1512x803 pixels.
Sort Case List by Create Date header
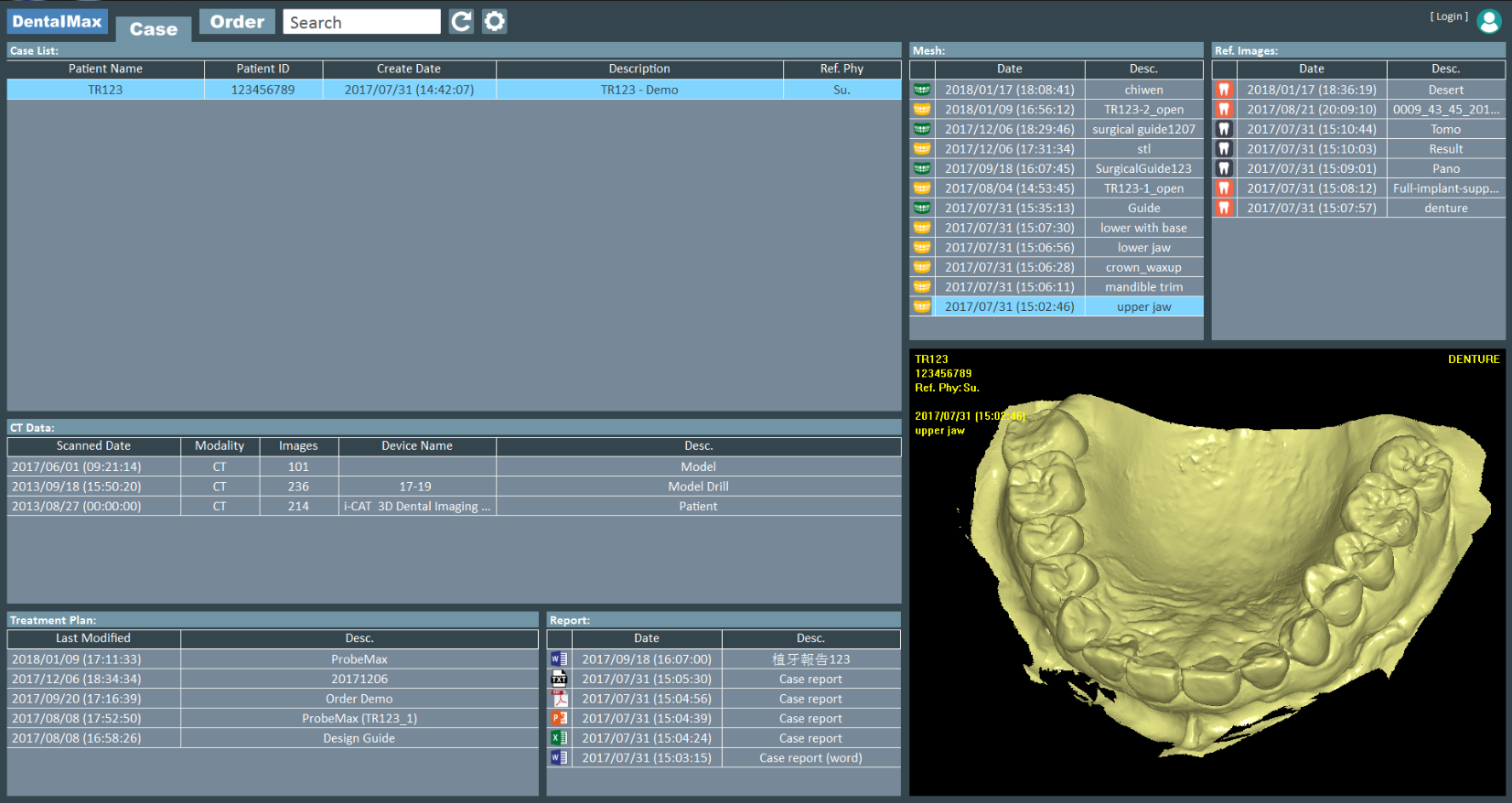coord(409,69)
